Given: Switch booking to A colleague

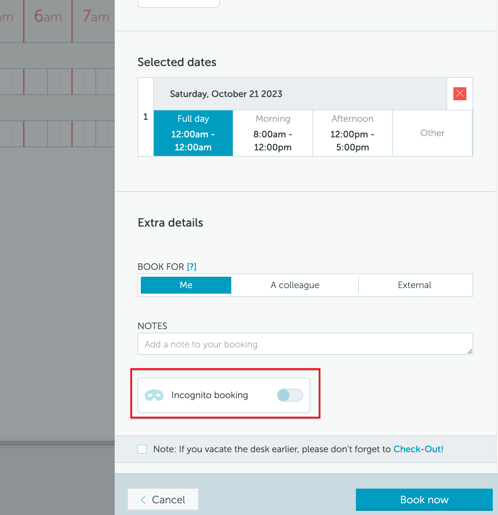Looking at the screenshot, I should click(295, 285).
